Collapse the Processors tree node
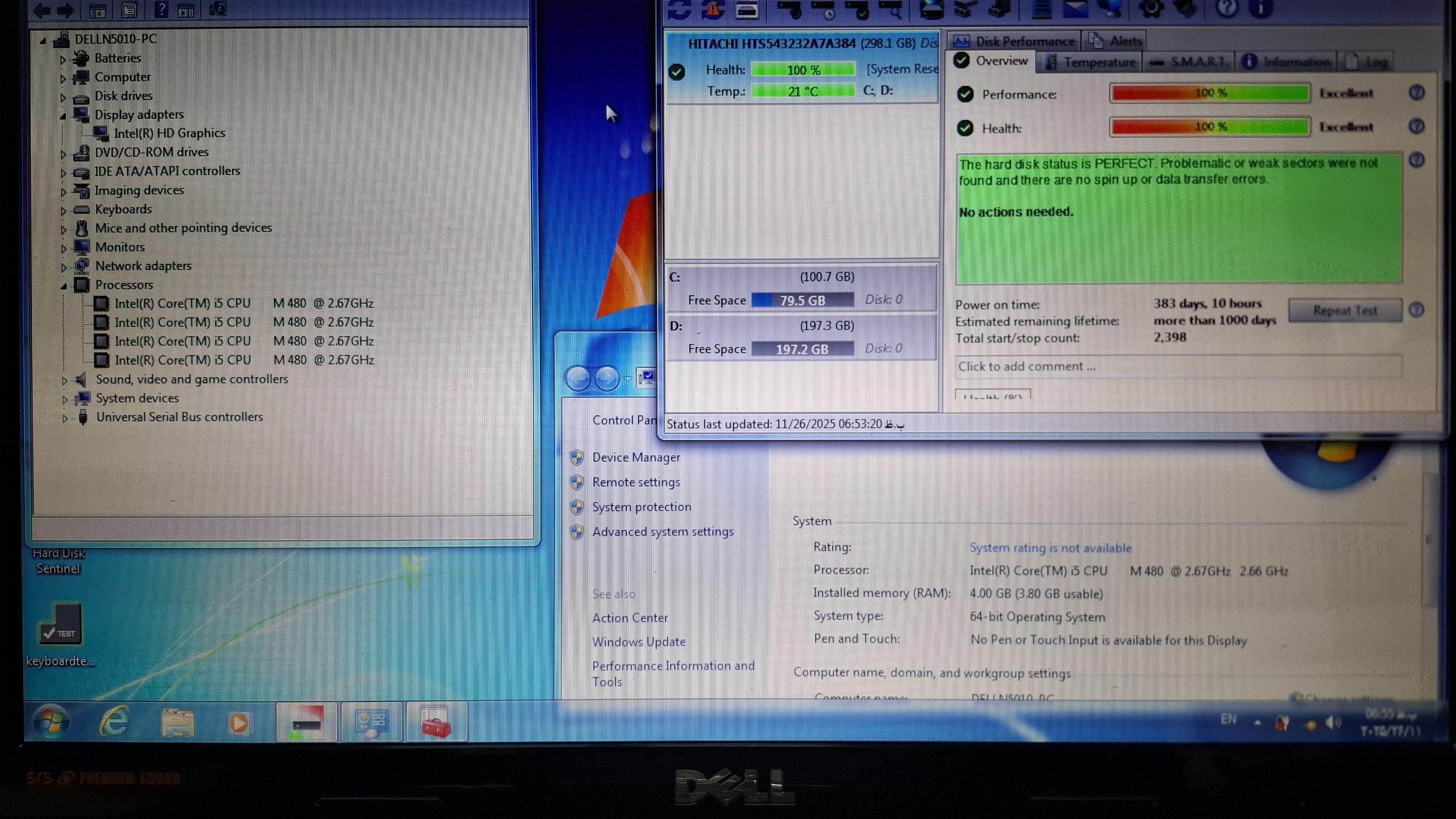The width and height of the screenshot is (1456, 819). tap(63, 286)
